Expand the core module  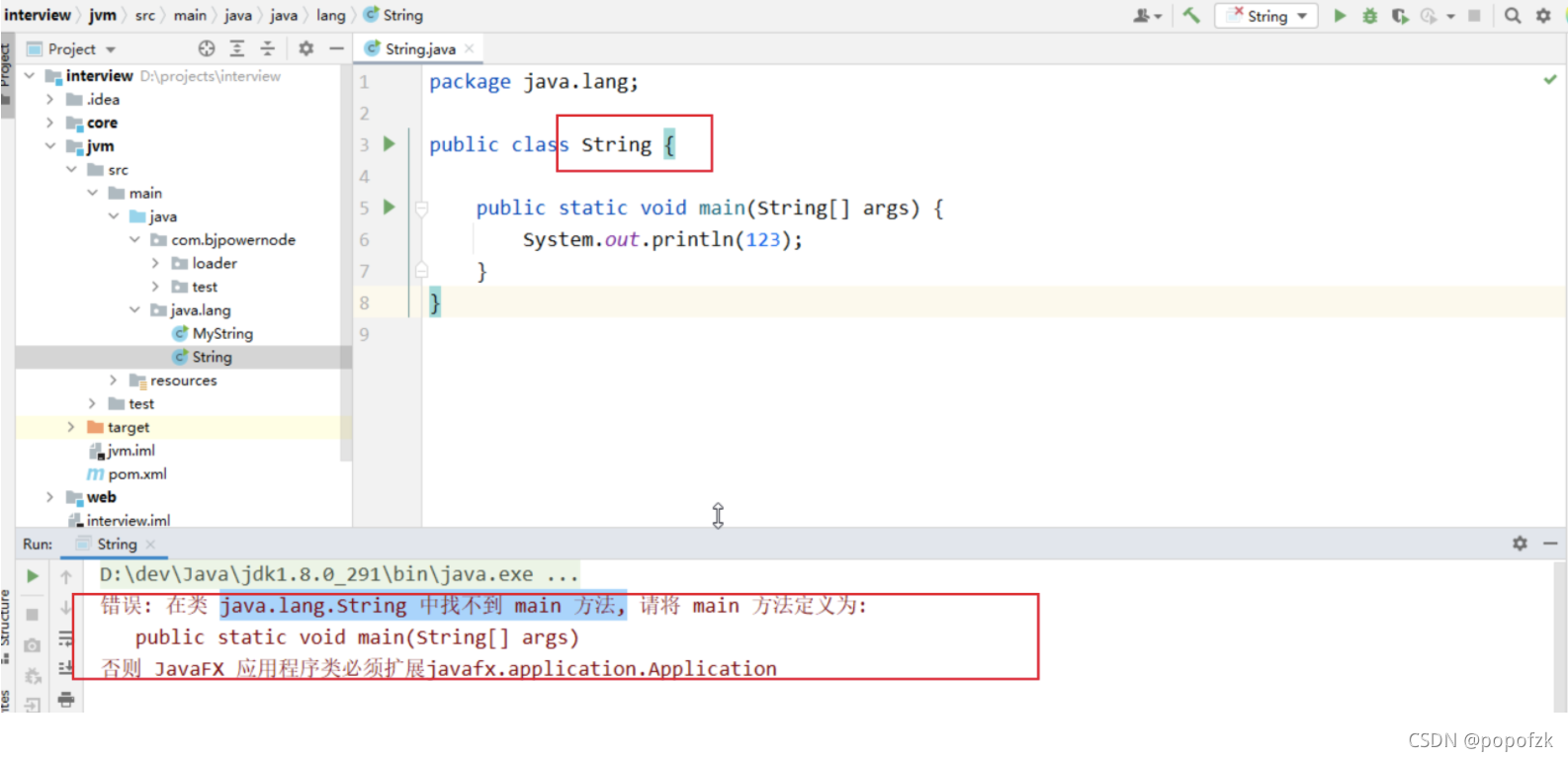pos(50,123)
